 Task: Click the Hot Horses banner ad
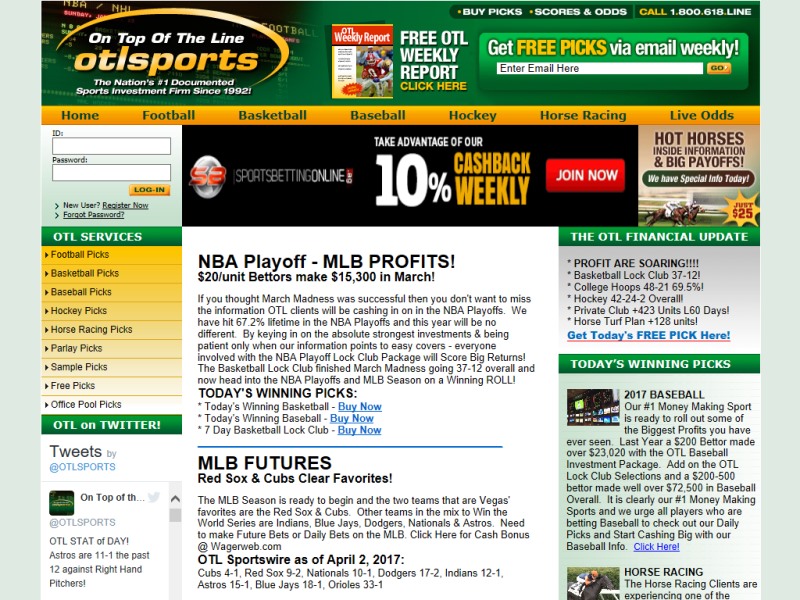point(698,176)
